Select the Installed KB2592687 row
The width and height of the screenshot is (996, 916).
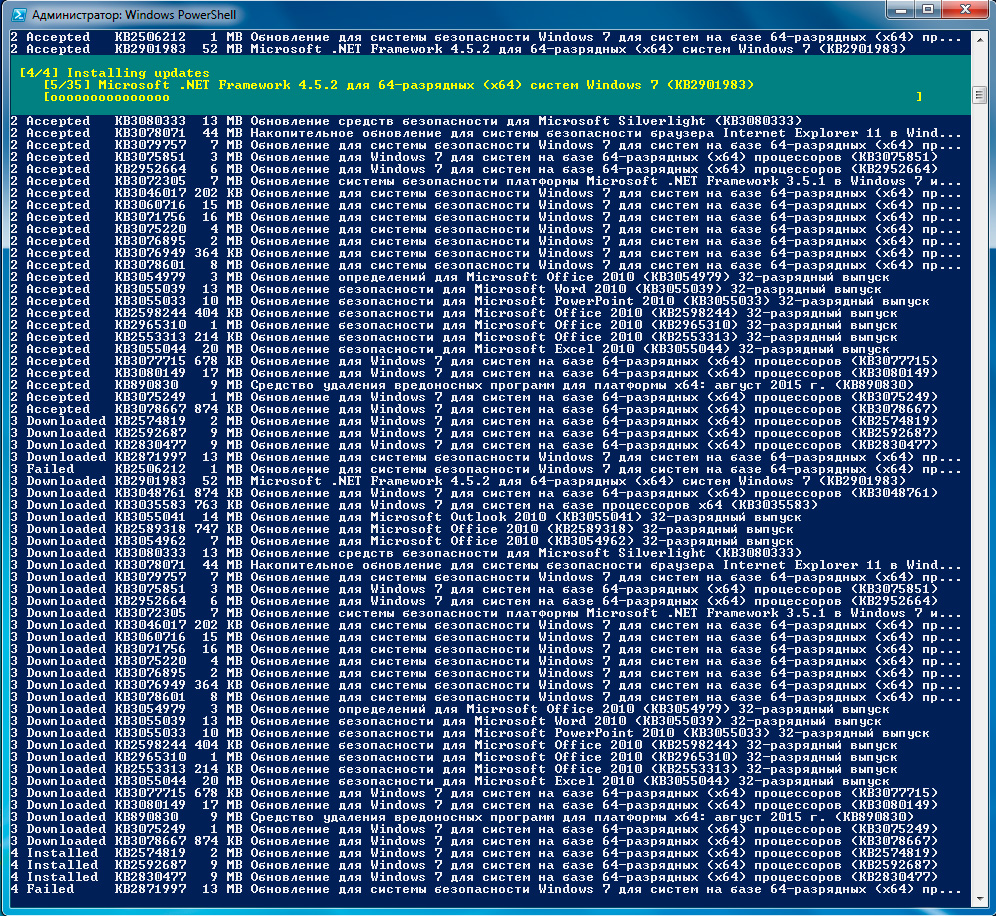click(x=474, y=865)
